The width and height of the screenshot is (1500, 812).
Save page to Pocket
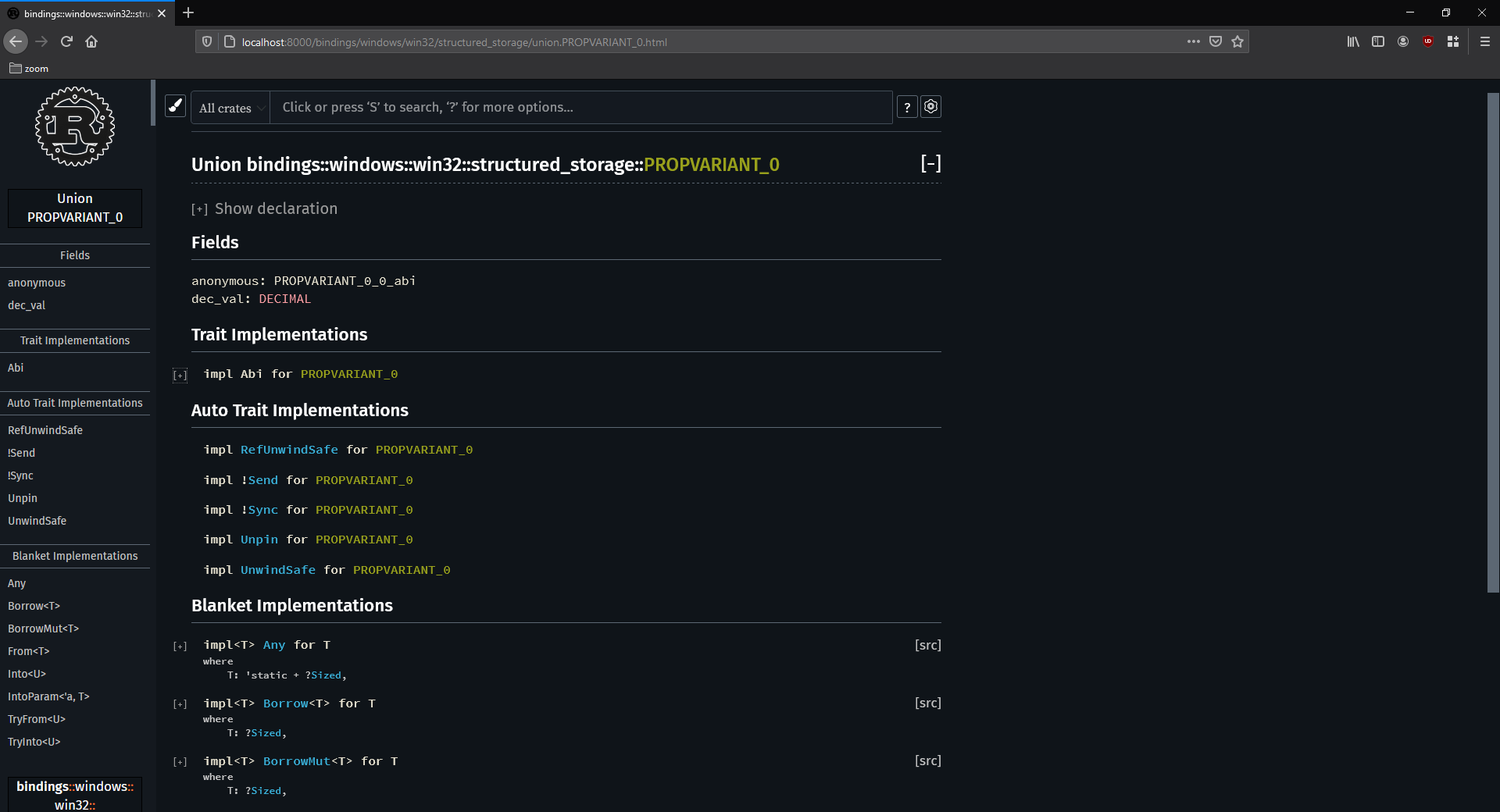[x=1216, y=41]
